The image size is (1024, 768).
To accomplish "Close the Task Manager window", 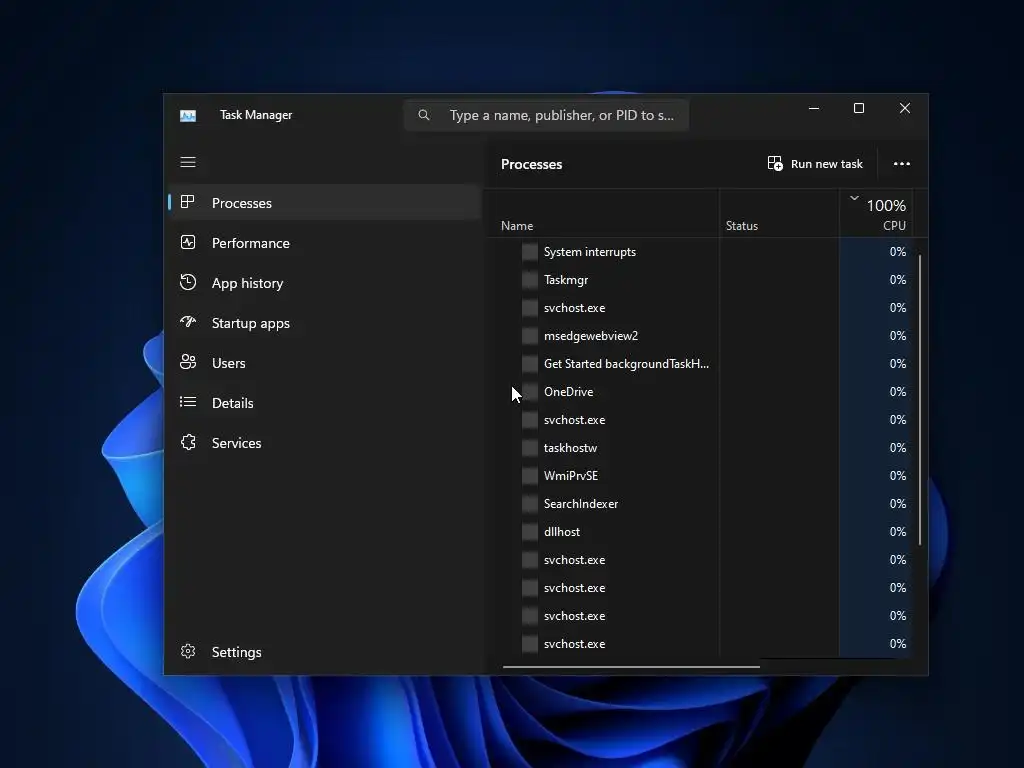I will [x=904, y=108].
